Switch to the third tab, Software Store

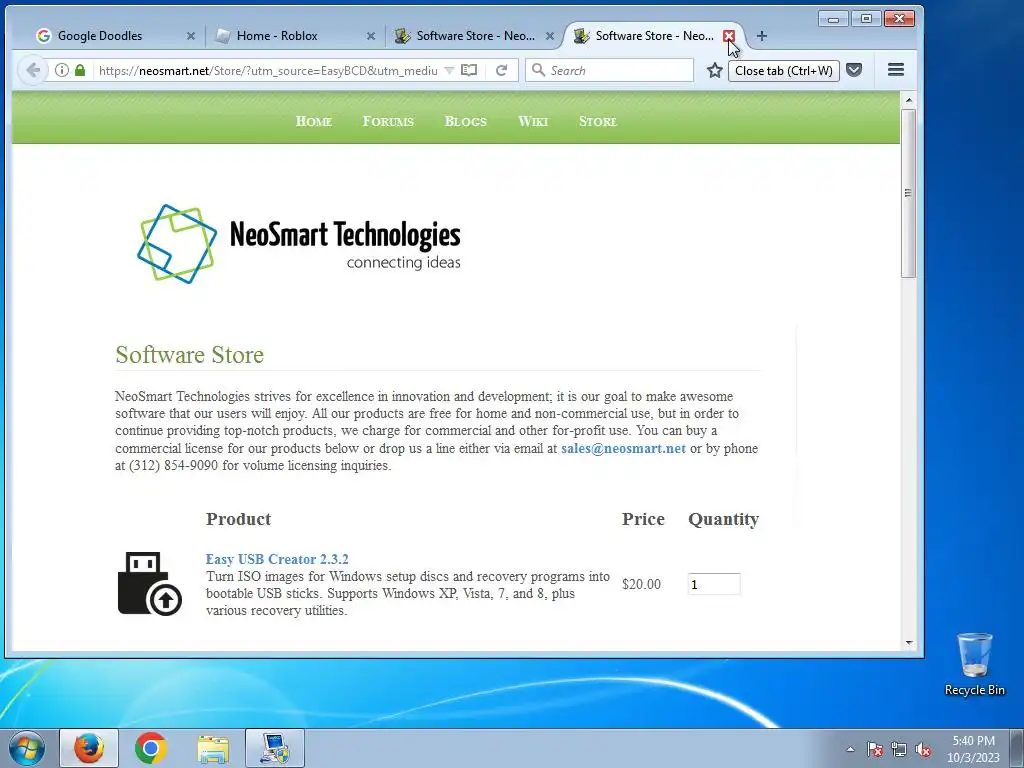coord(475,36)
